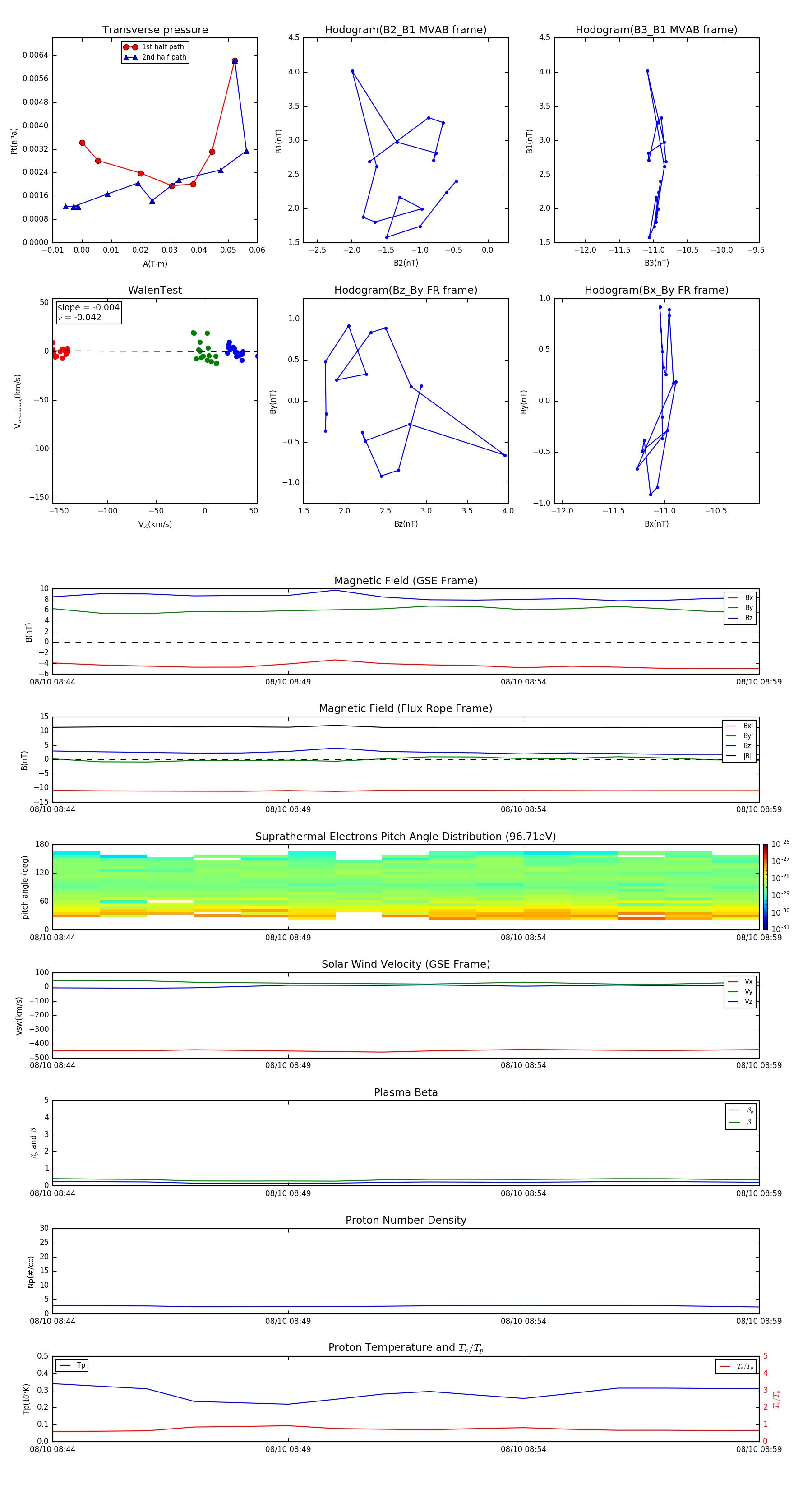Click the Bz' entry in Flux Rope legend
The image size is (812, 1489).
click(x=739, y=746)
